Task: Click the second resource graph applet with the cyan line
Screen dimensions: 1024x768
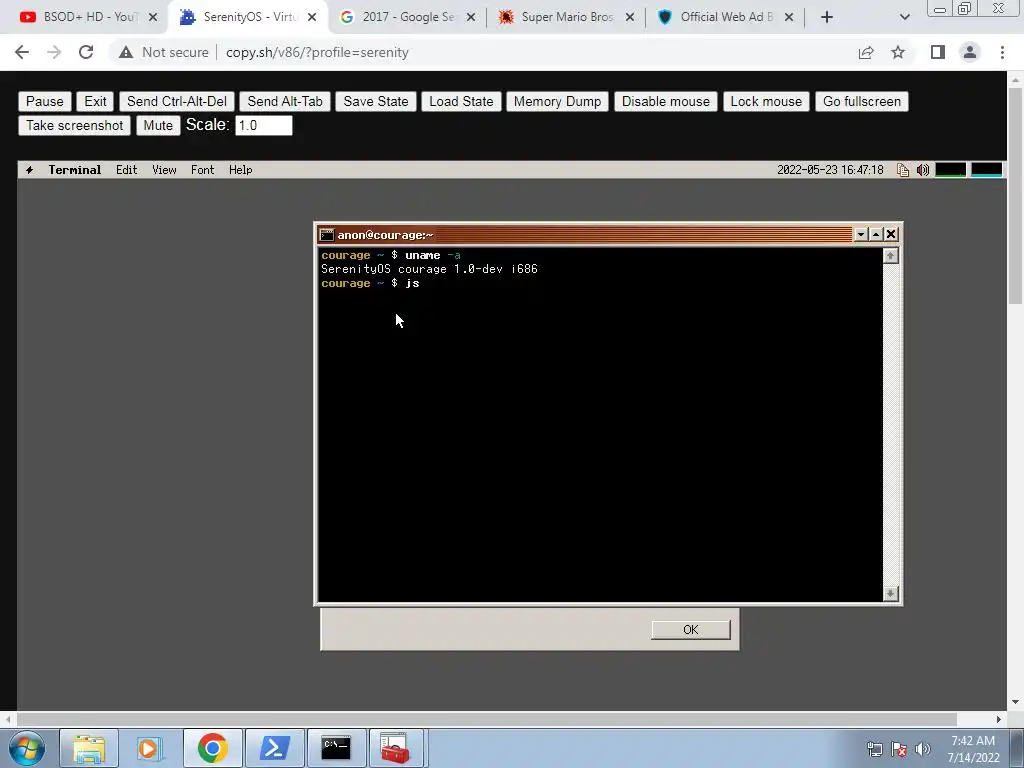Action: pos(986,170)
